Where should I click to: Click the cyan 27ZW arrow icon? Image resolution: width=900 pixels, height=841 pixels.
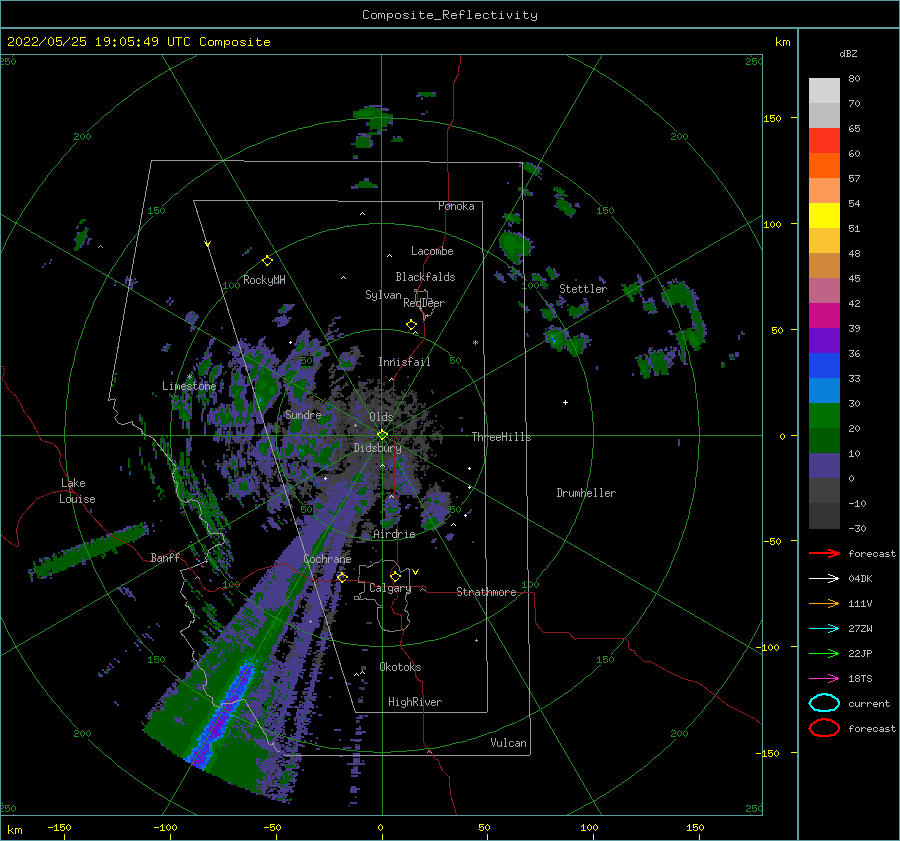[824, 629]
